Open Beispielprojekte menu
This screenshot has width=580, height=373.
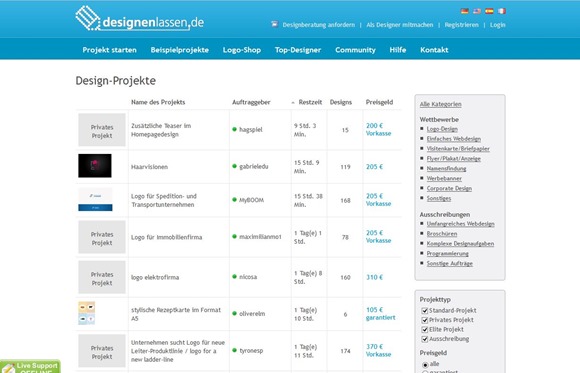coord(180,50)
